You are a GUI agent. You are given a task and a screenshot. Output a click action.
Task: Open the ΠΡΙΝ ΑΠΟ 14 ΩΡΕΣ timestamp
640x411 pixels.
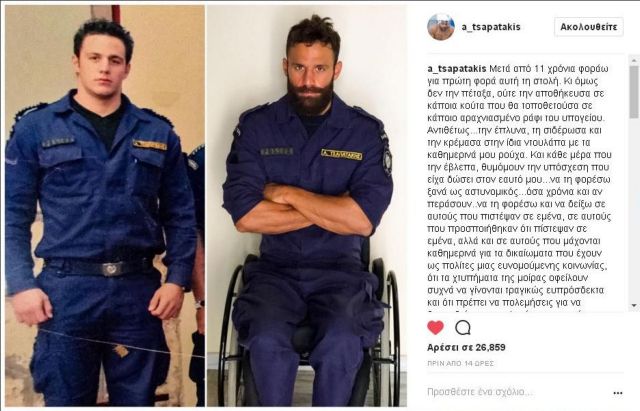(460, 363)
